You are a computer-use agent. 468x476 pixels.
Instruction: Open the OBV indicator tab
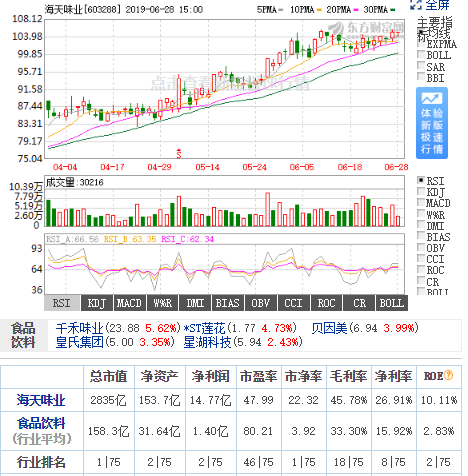click(261, 303)
